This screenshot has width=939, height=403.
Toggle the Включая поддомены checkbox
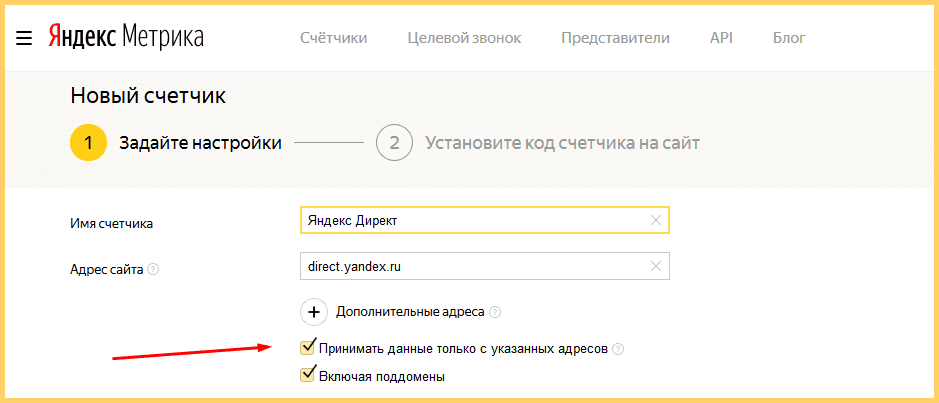point(308,376)
